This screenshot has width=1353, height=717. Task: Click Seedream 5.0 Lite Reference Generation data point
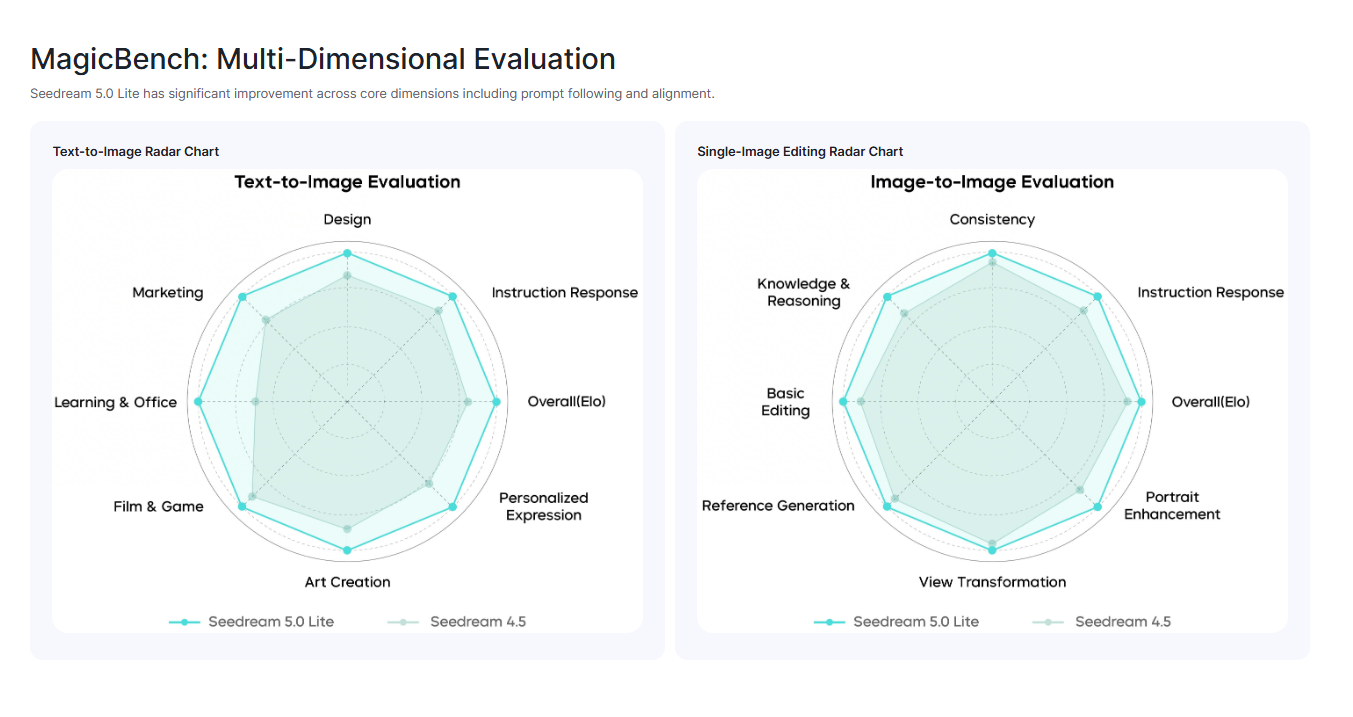point(887,507)
